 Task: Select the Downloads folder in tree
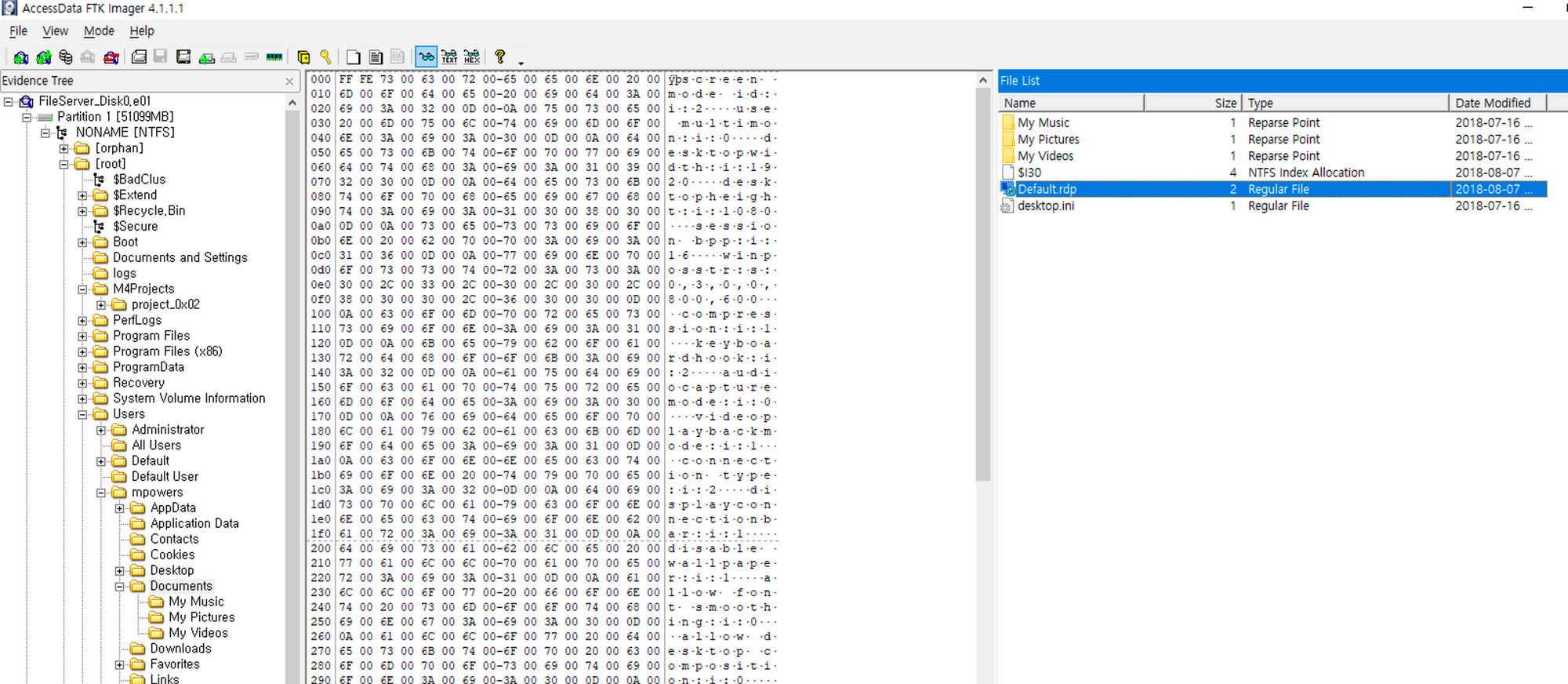tap(180, 649)
